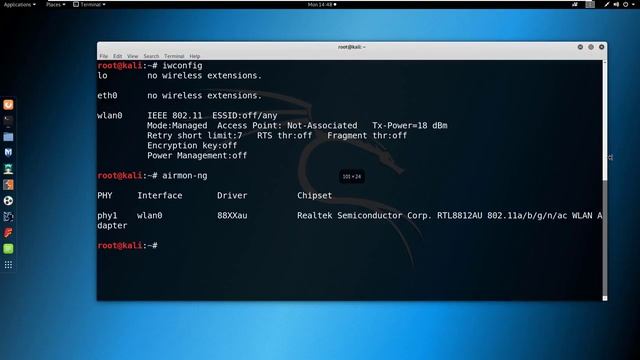Click the pen-shaped icon in top bar
The image size is (640, 360).
(607, 4)
